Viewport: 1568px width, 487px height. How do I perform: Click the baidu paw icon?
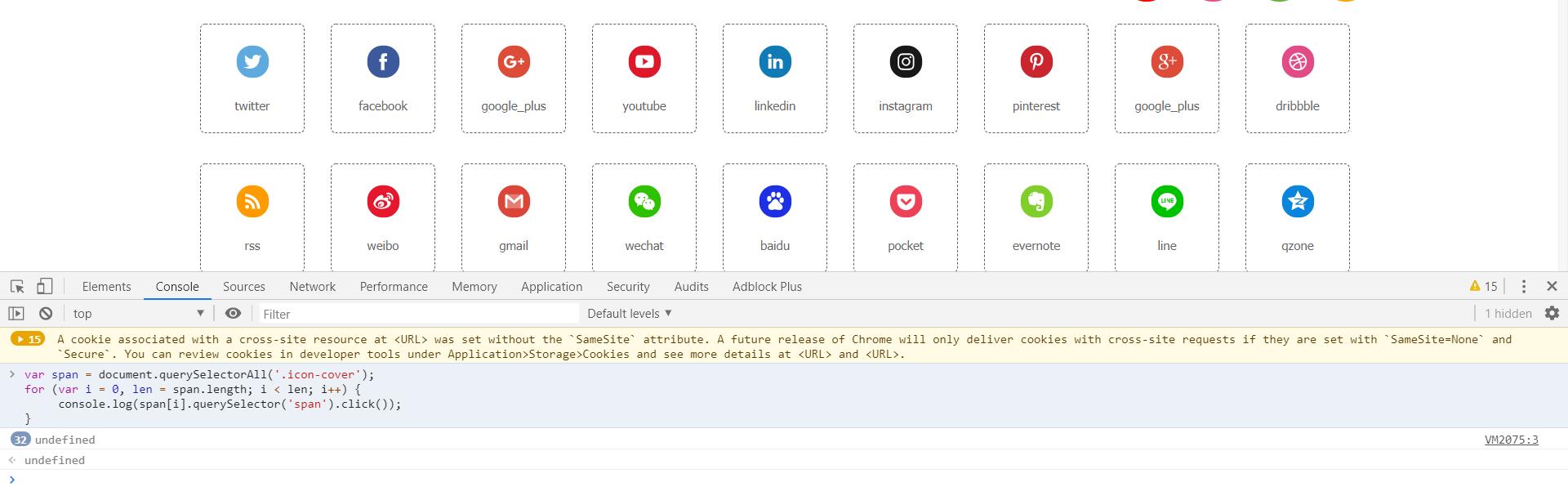pos(775,201)
